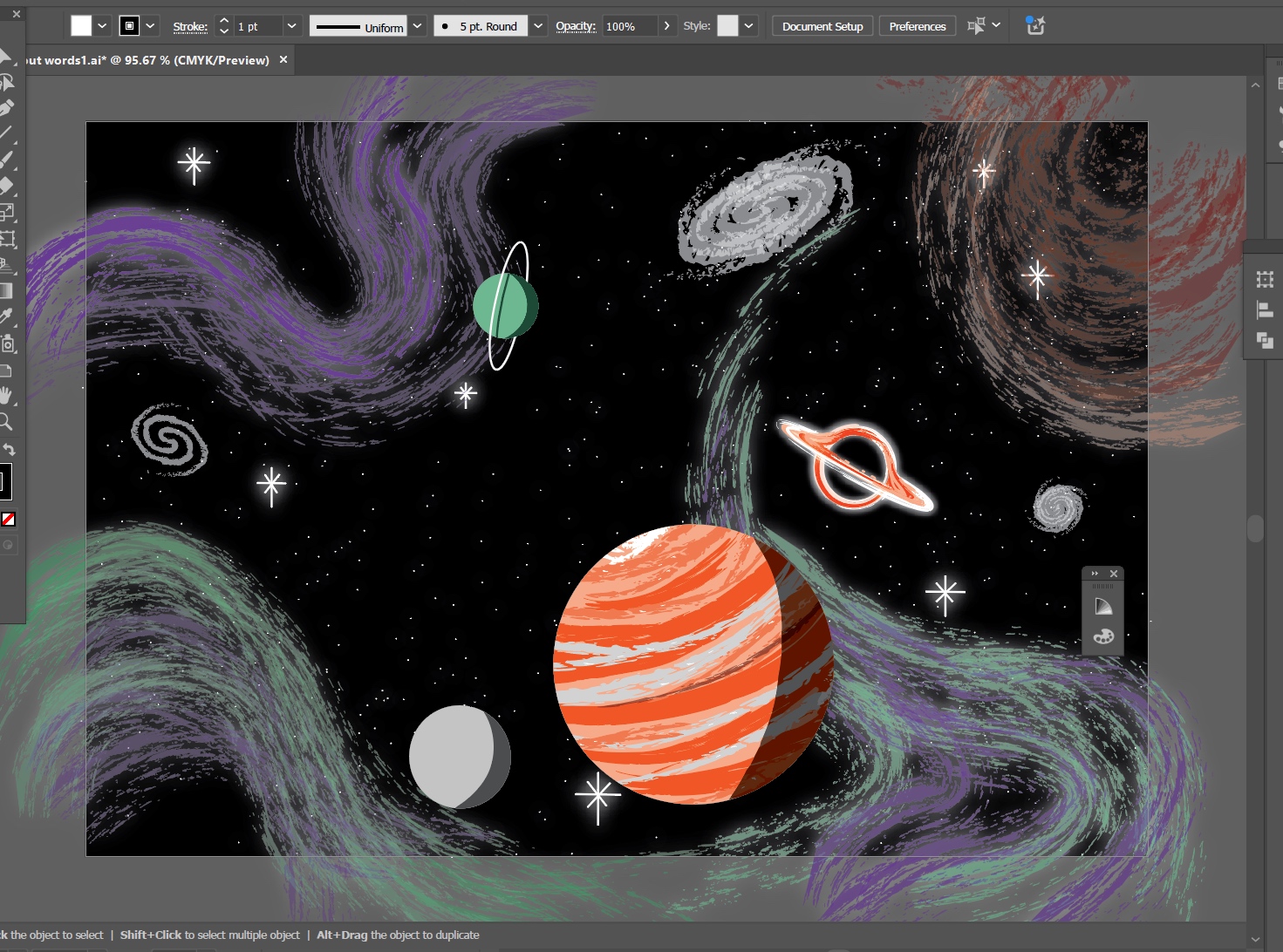The height and width of the screenshot is (952, 1283).
Task: Open the color palette panel icon
Action: (x=1103, y=636)
